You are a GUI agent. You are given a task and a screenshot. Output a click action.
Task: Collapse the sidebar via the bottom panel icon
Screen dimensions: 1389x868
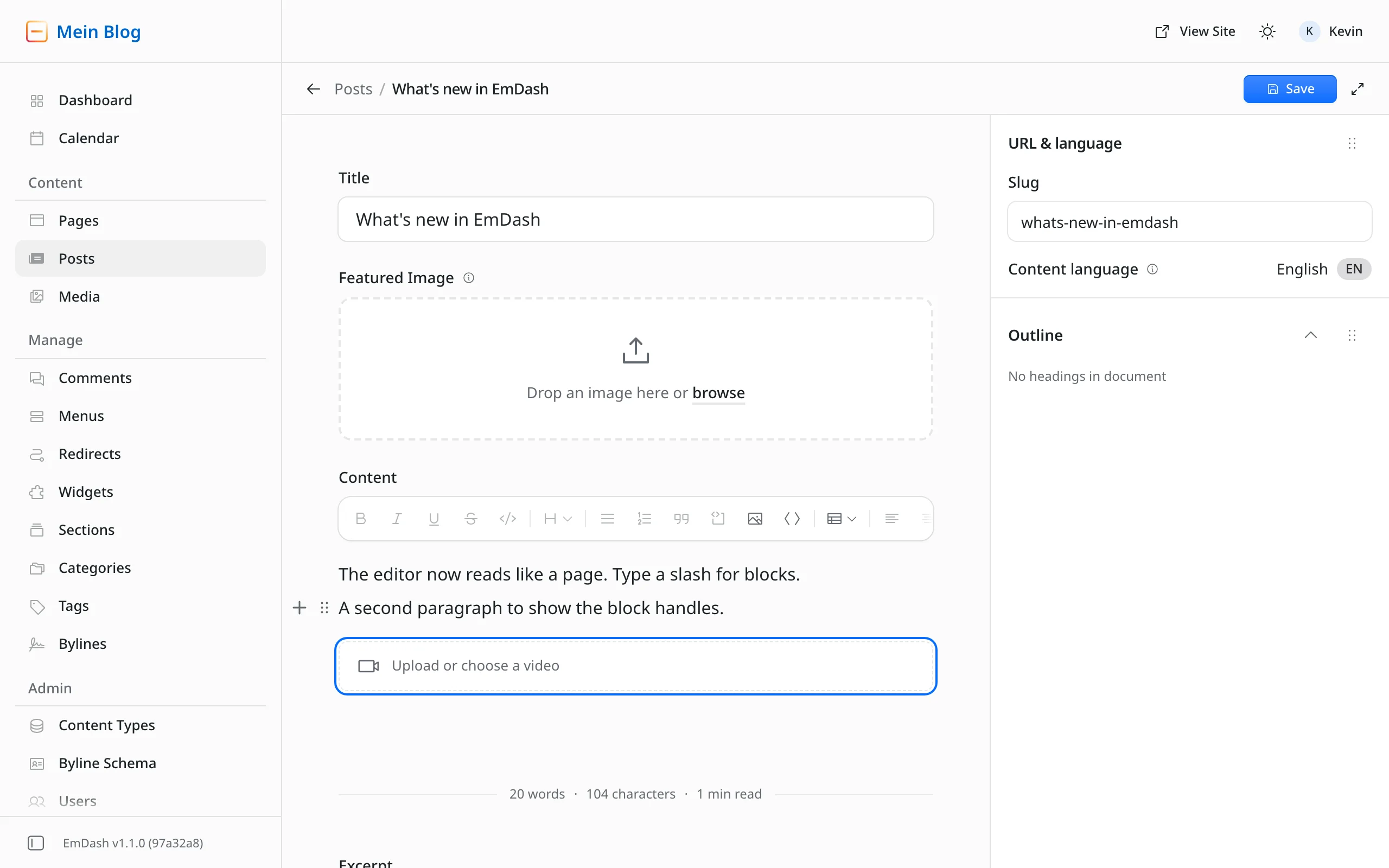click(36, 843)
